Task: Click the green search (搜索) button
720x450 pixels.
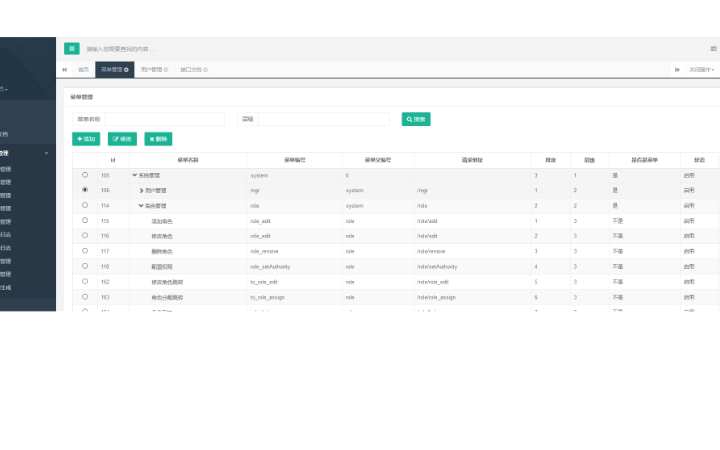Action: 416,119
